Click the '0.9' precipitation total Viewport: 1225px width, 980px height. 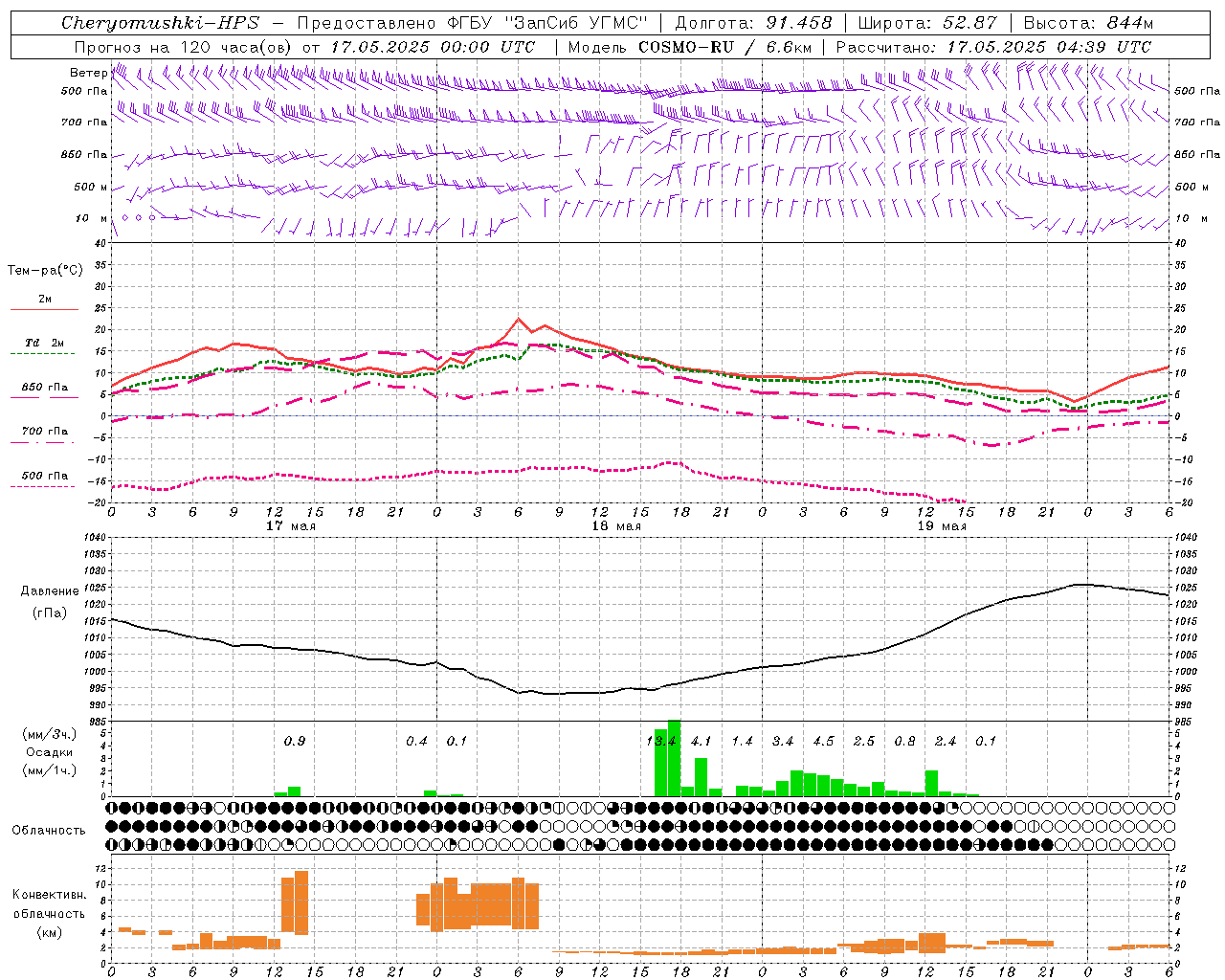pyautogui.click(x=294, y=741)
